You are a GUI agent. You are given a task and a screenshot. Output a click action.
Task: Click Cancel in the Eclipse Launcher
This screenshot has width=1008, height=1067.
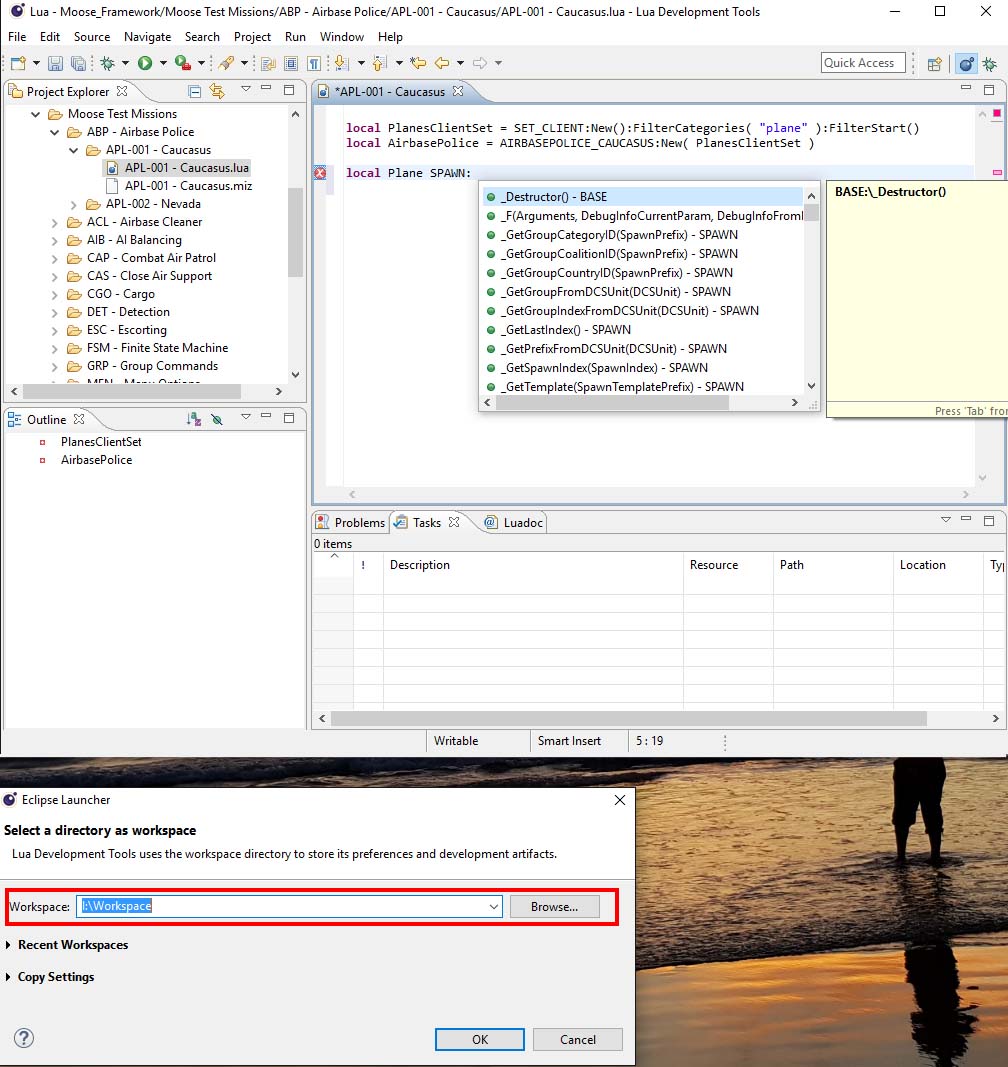point(577,1039)
